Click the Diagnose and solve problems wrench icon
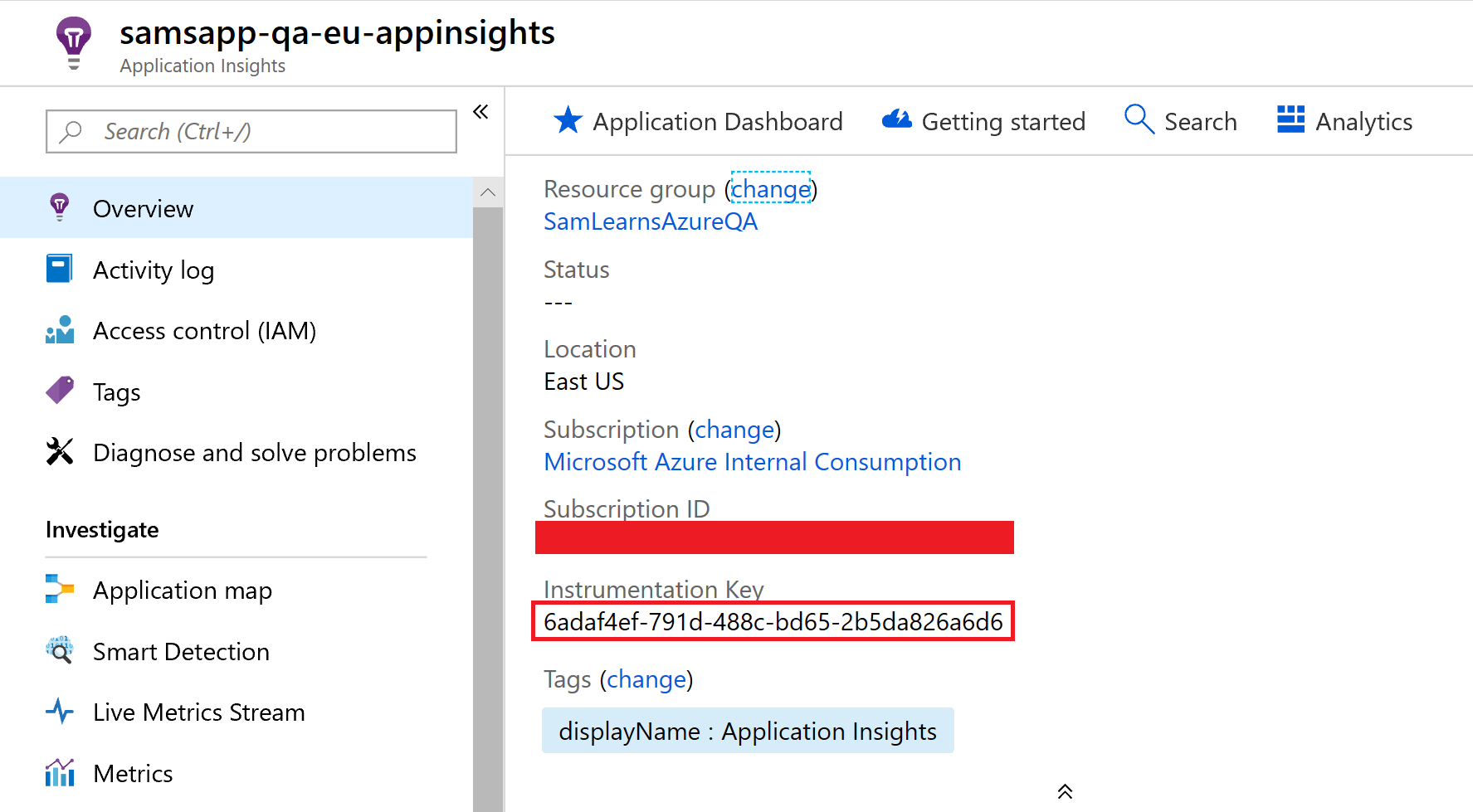Screen dimensions: 1473x812 (59, 452)
